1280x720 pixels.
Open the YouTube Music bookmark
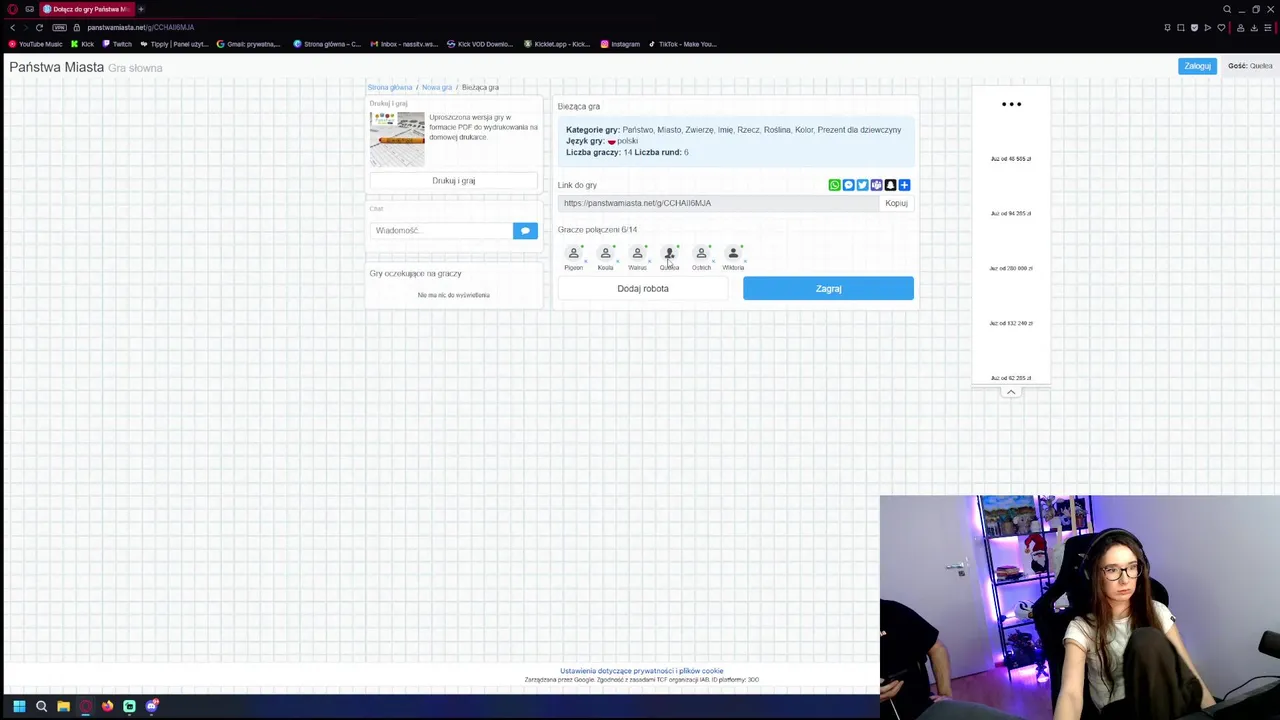click(x=35, y=44)
